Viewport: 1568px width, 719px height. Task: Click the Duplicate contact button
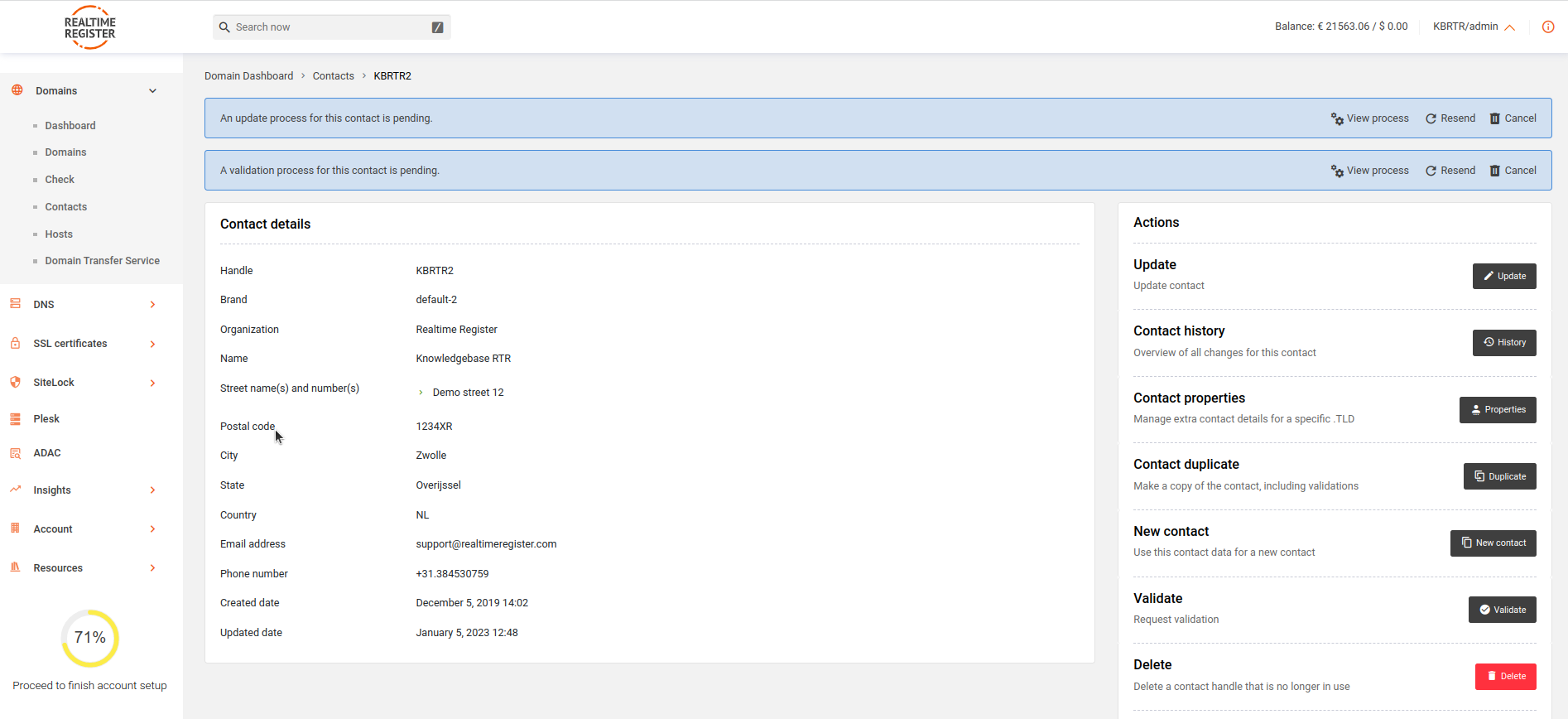[x=1500, y=476]
